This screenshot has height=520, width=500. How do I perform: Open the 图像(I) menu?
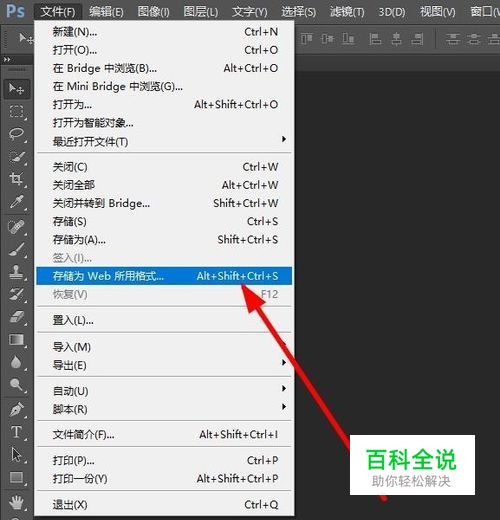pyautogui.click(x=154, y=12)
